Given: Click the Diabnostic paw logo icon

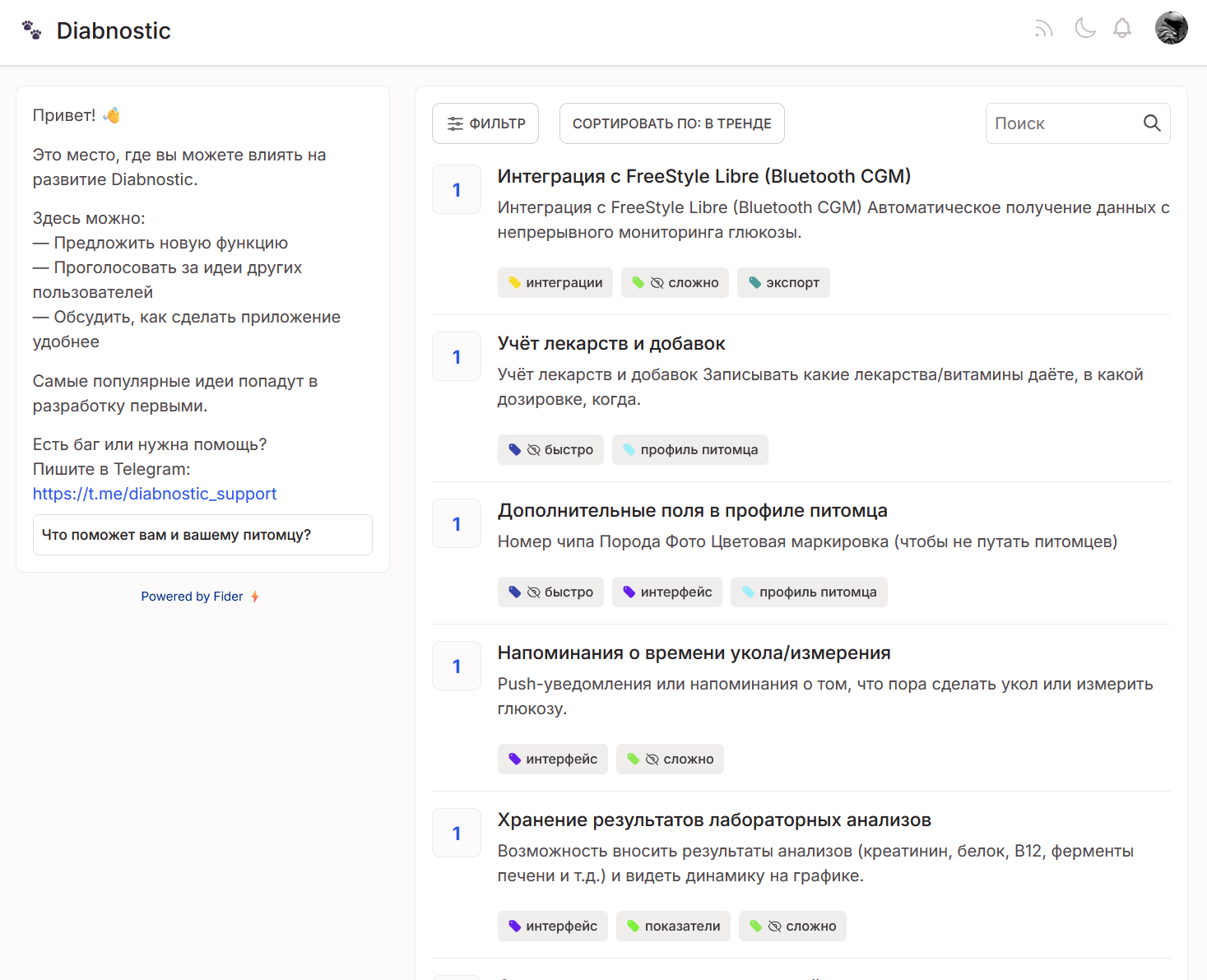Looking at the screenshot, I should (x=31, y=30).
